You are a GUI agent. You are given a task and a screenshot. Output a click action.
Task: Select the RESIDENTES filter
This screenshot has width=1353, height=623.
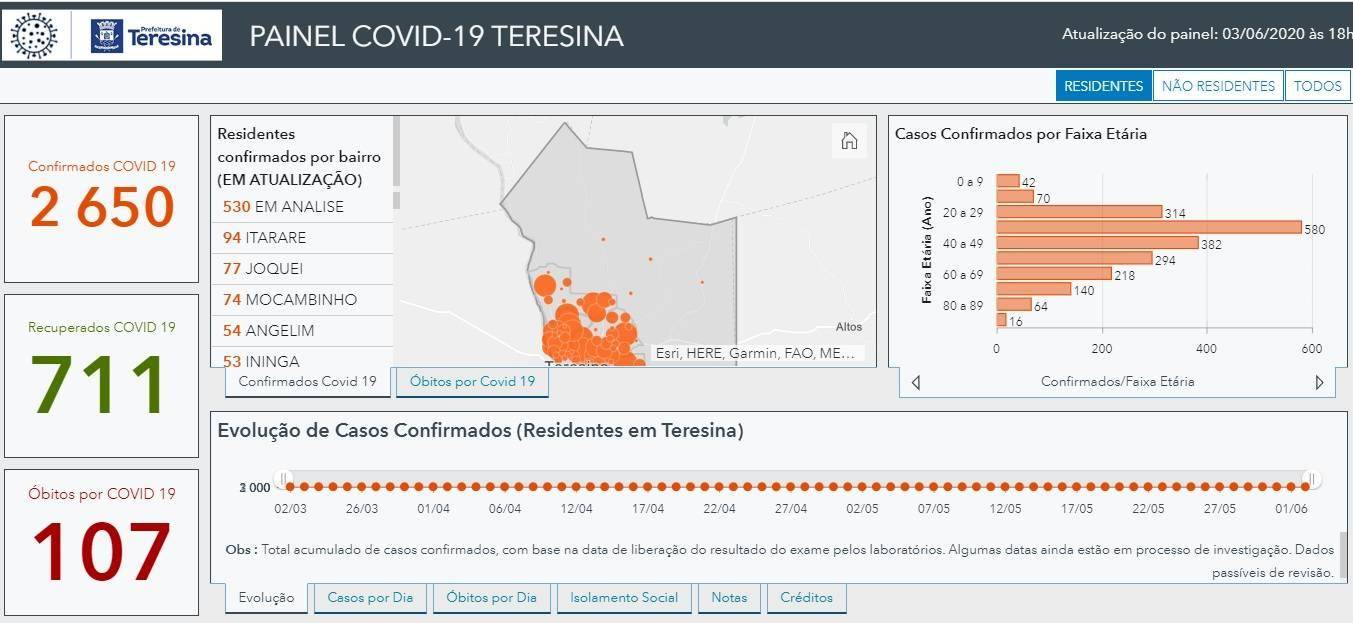[x=1104, y=86]
